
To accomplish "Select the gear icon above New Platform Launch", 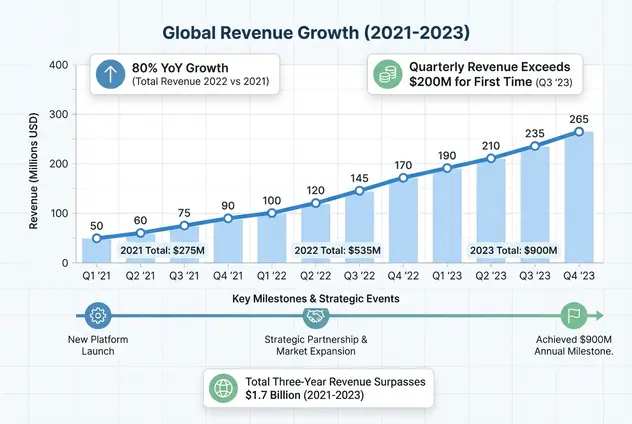I will pos(98,315).
